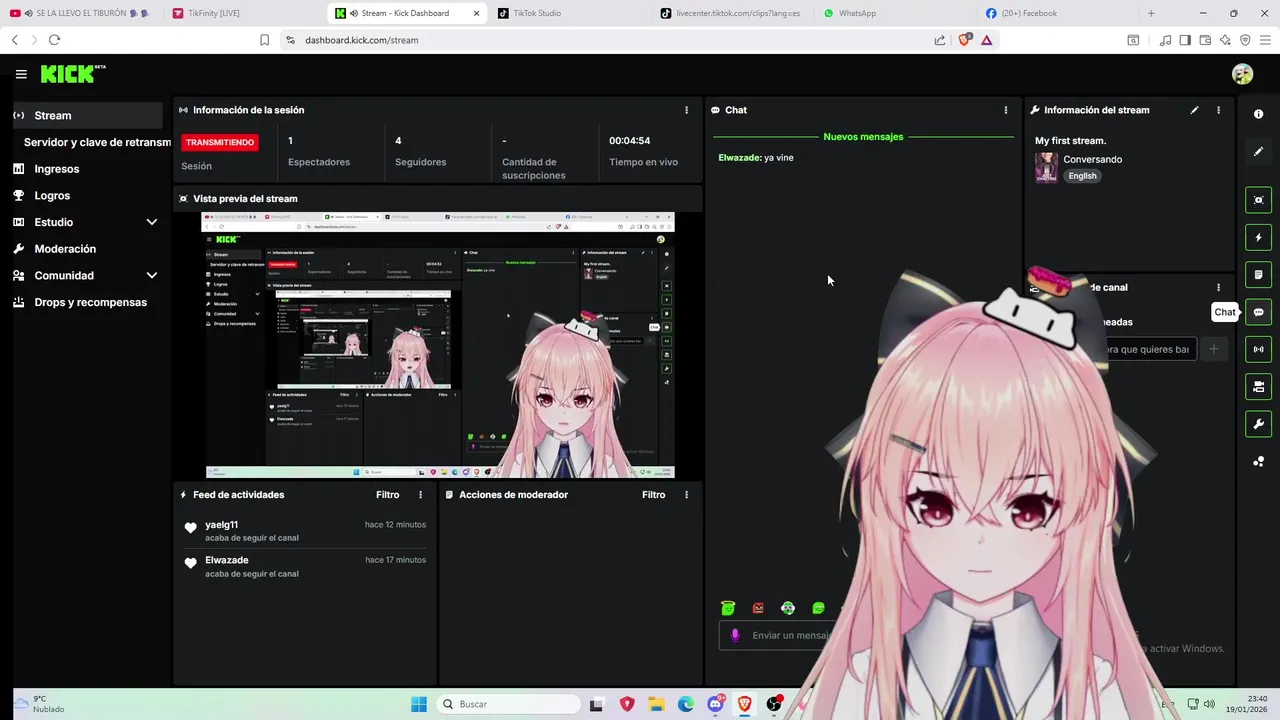Toggle the wrench widget in right toolbar
The width and height of the screenshot is (1280, 720).
pyautogui.click(x=1258, y=424)
